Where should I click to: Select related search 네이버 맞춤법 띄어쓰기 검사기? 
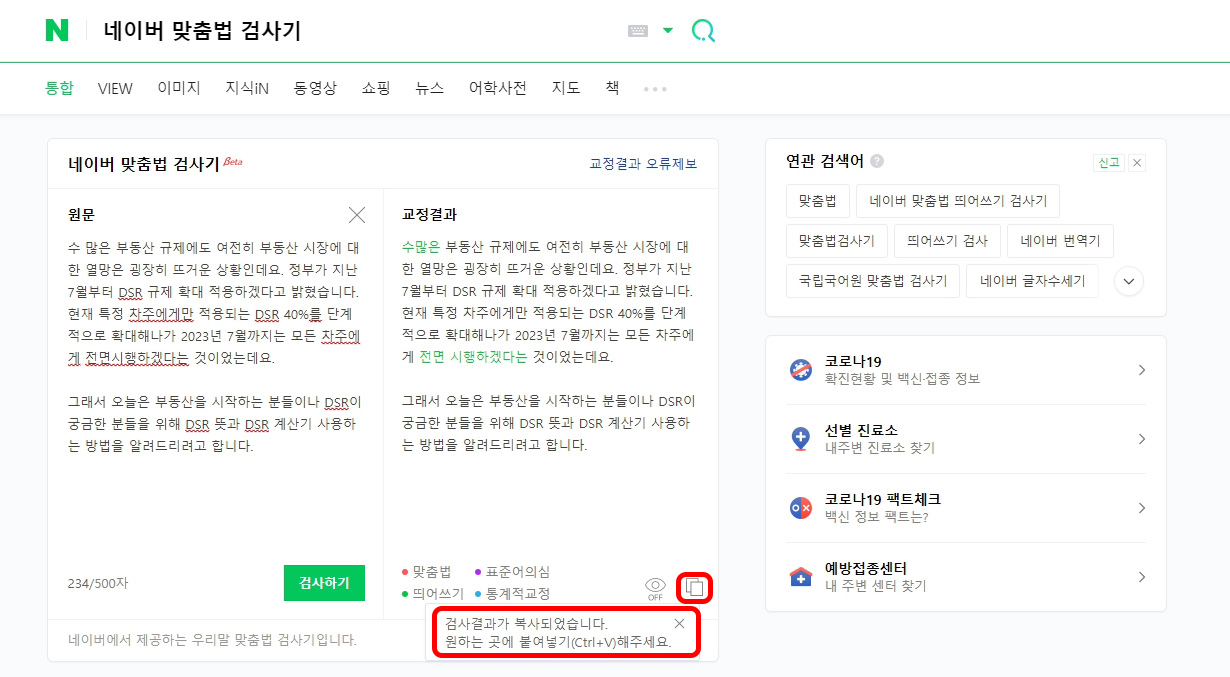[958, 201]
